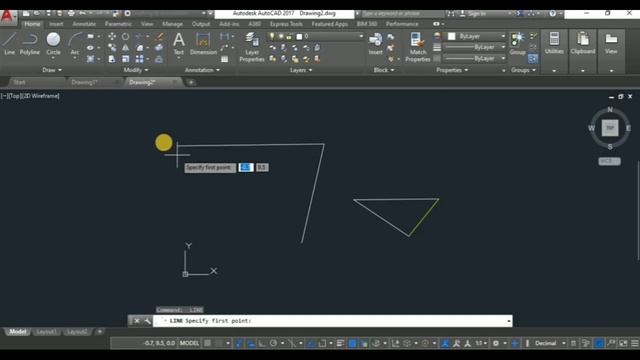Click the Move tool in Modify

tap(112, 37)
